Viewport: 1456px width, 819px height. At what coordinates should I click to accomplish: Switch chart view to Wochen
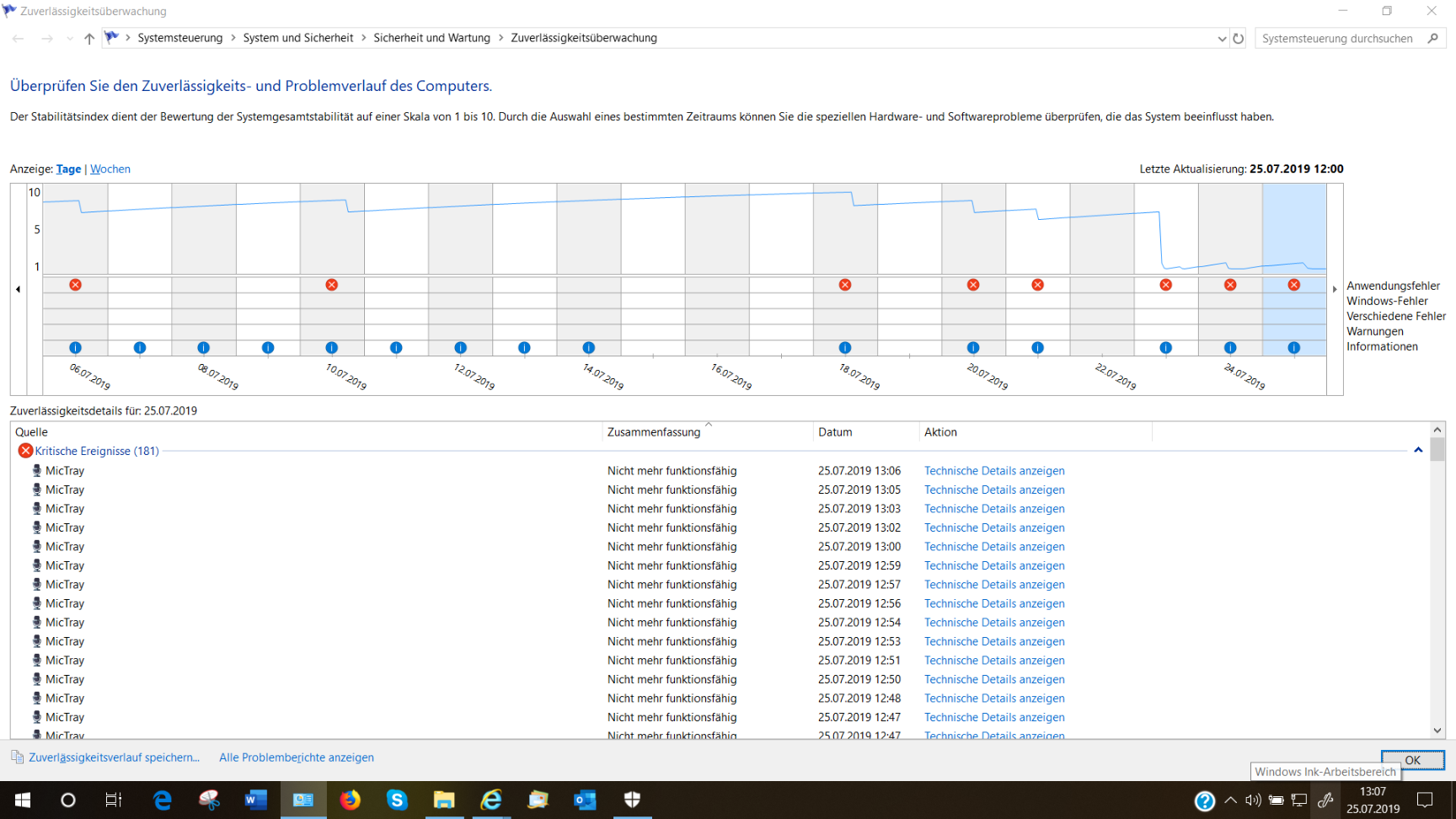(110, 169)
